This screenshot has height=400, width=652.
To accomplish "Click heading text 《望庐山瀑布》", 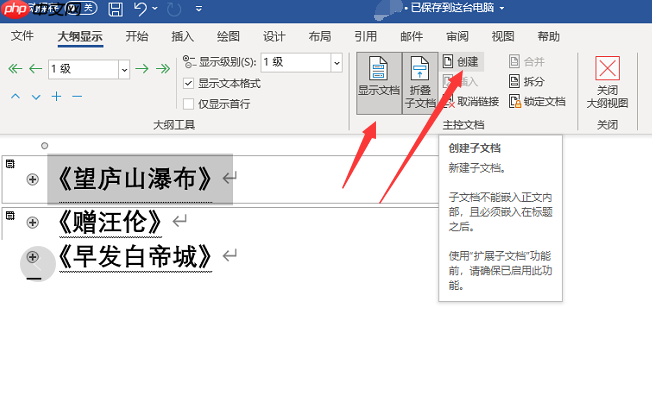I will point(136,180).
